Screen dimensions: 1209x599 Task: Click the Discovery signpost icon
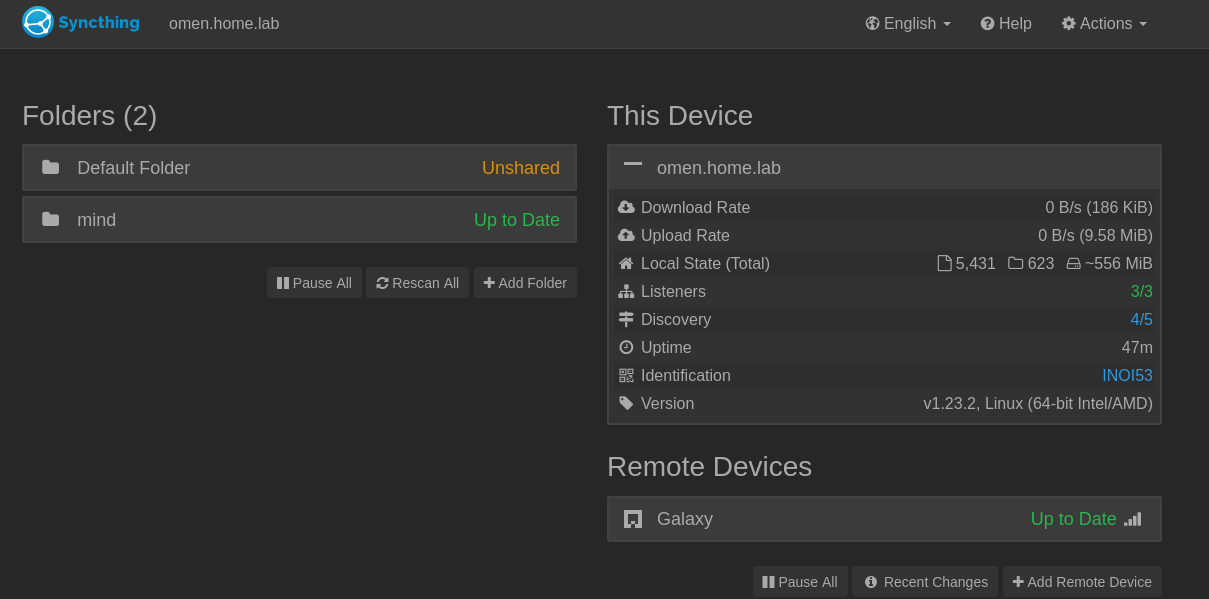coord(626,320)
